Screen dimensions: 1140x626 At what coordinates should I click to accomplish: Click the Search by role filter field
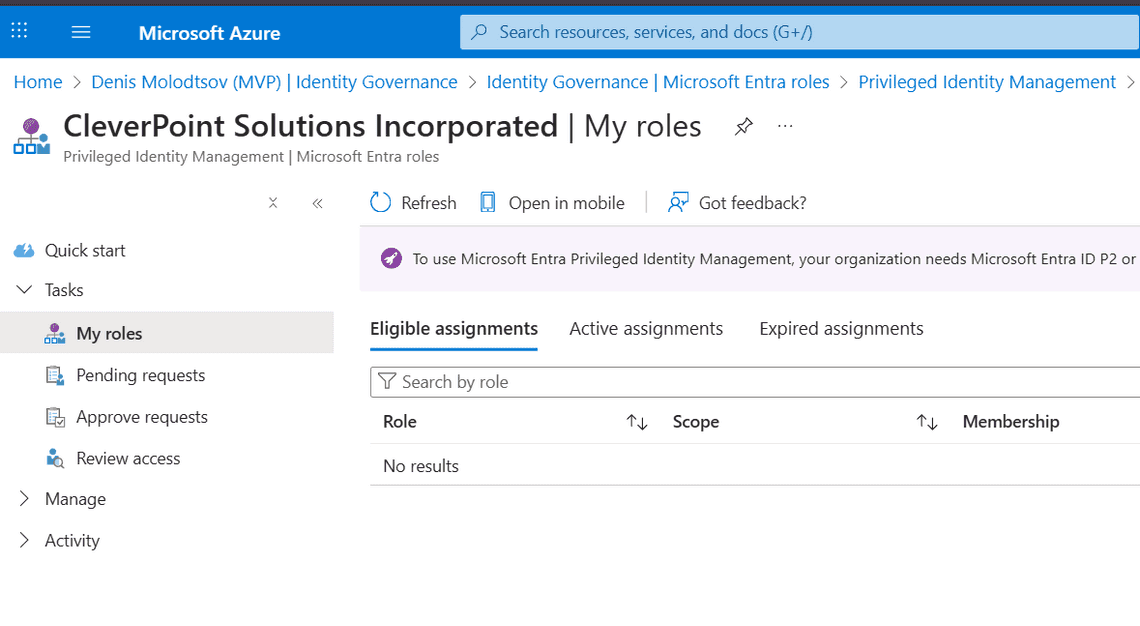(760, 382)
